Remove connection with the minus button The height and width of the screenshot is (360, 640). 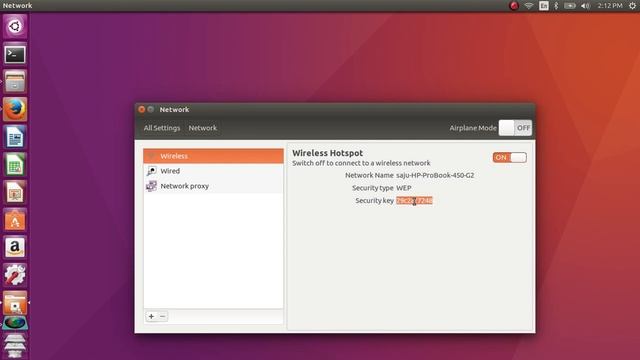[x=162, y=316]
